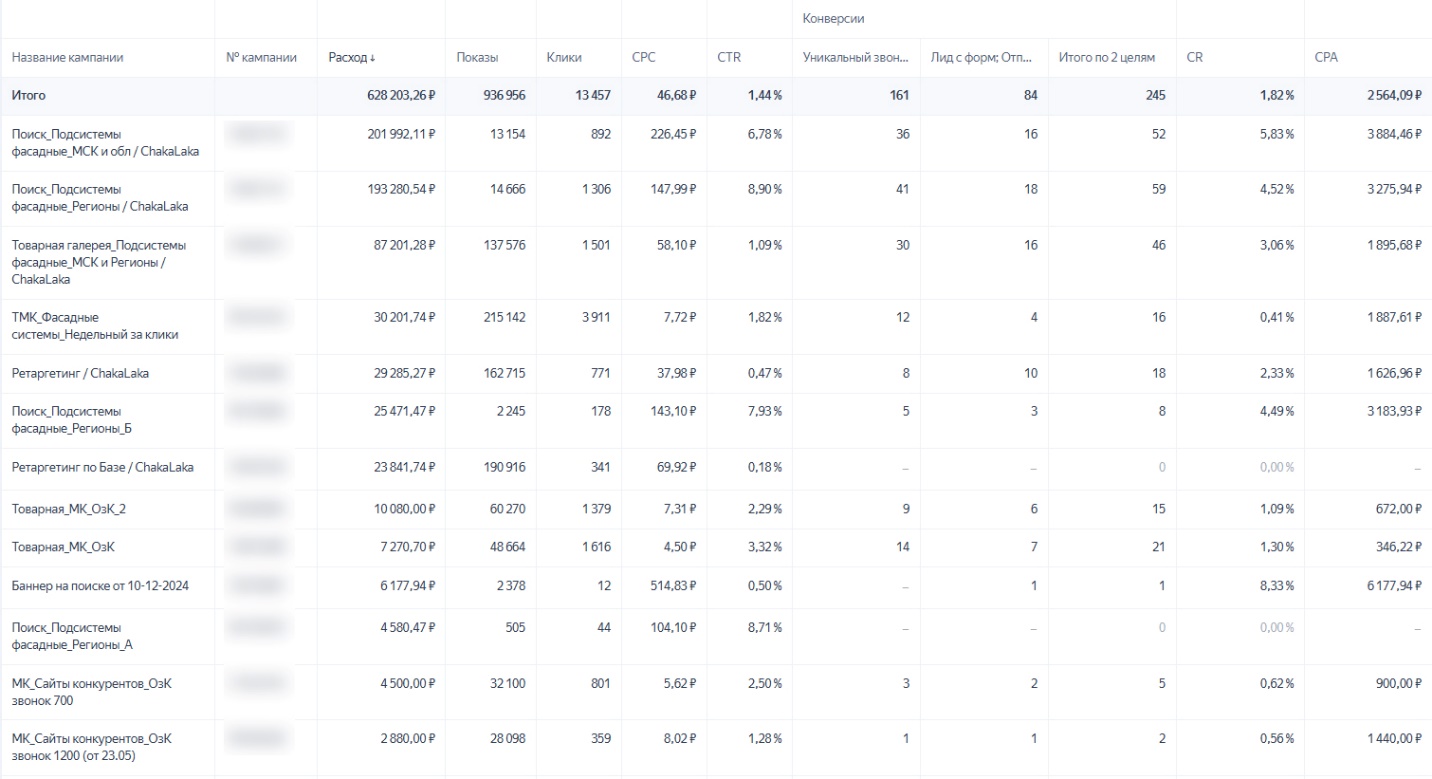Screen dimensions: 1432x779
Task: Sort by the Показы column header
Action: (477, 58)
